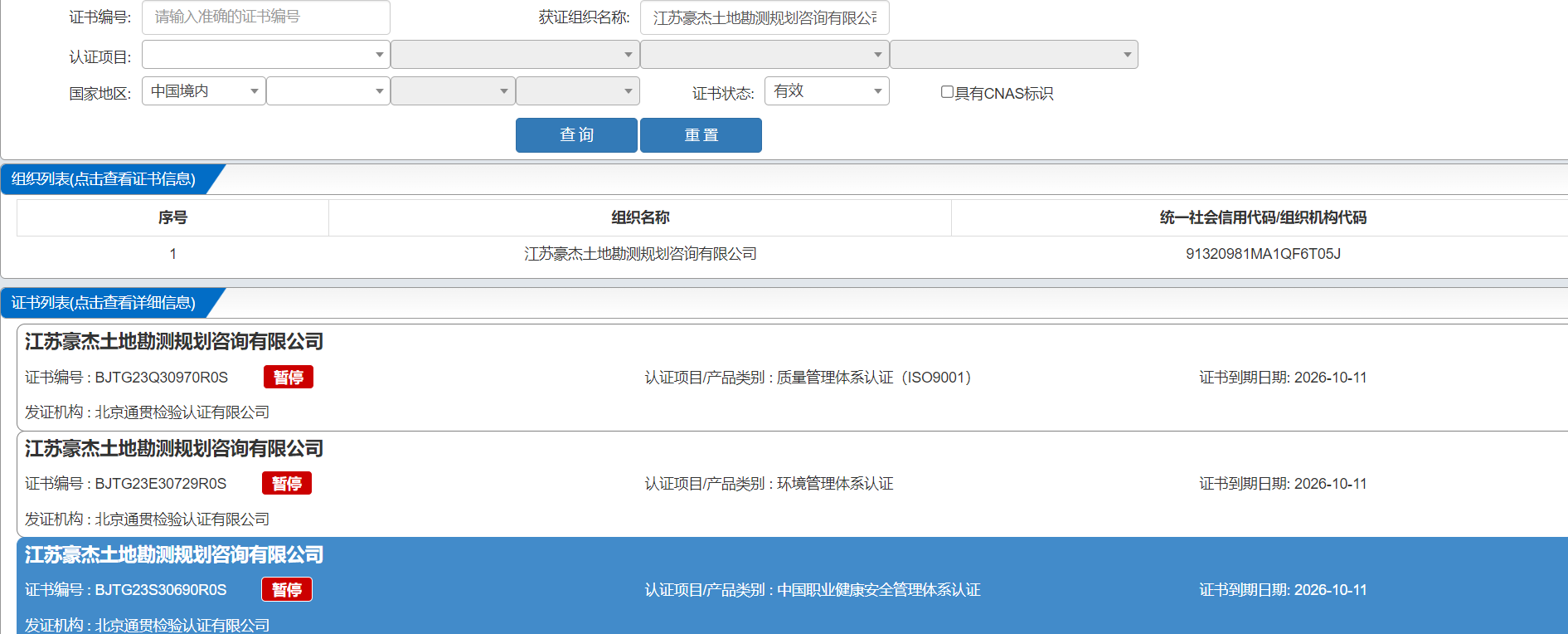Click 发证机构 text under certificate BJTG23Q30970R0S
1568x634 pixels.
(147, 412)
